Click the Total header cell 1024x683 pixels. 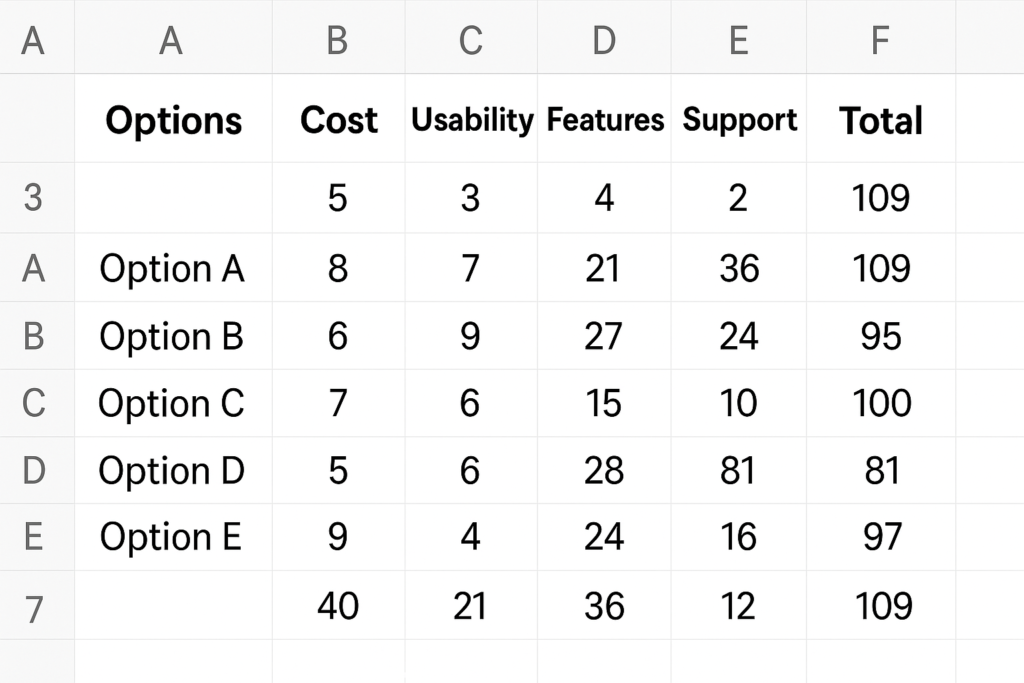pos(881,118)
